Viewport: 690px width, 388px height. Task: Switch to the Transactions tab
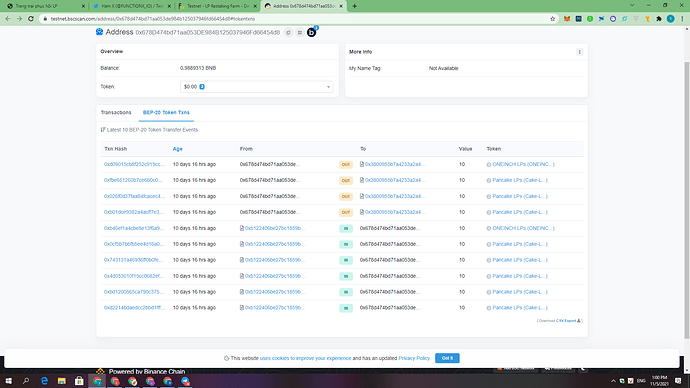[x=116, y=113]
